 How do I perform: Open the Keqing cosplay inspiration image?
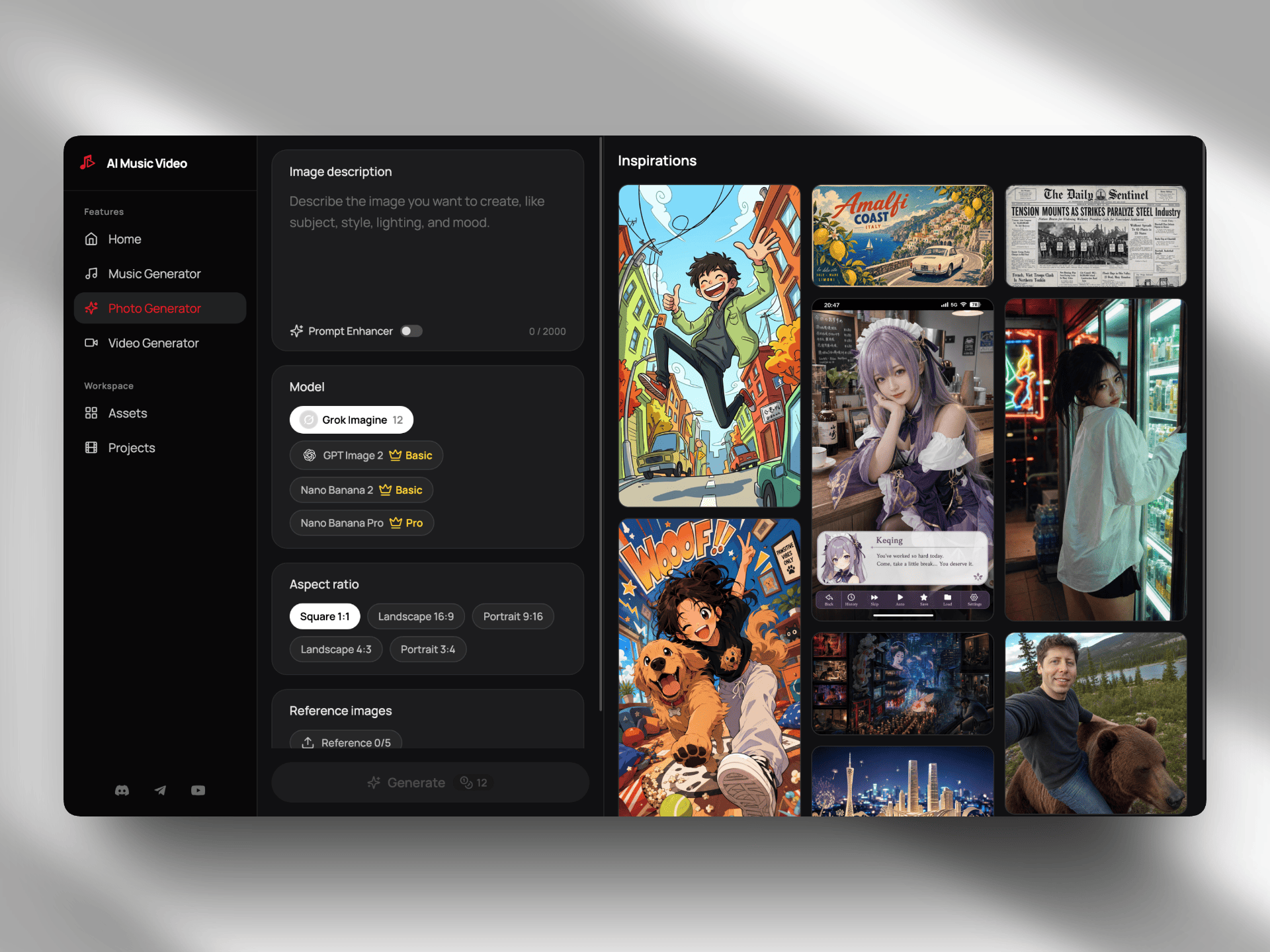pos(902,459)
